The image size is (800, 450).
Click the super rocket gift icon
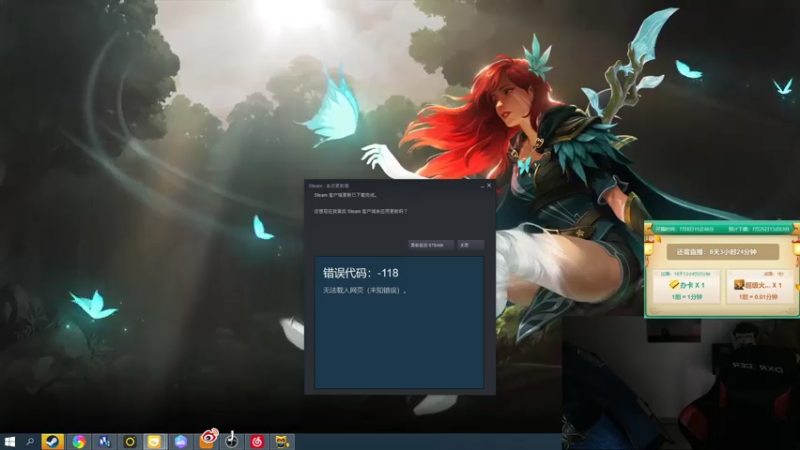tap(739, 285)
